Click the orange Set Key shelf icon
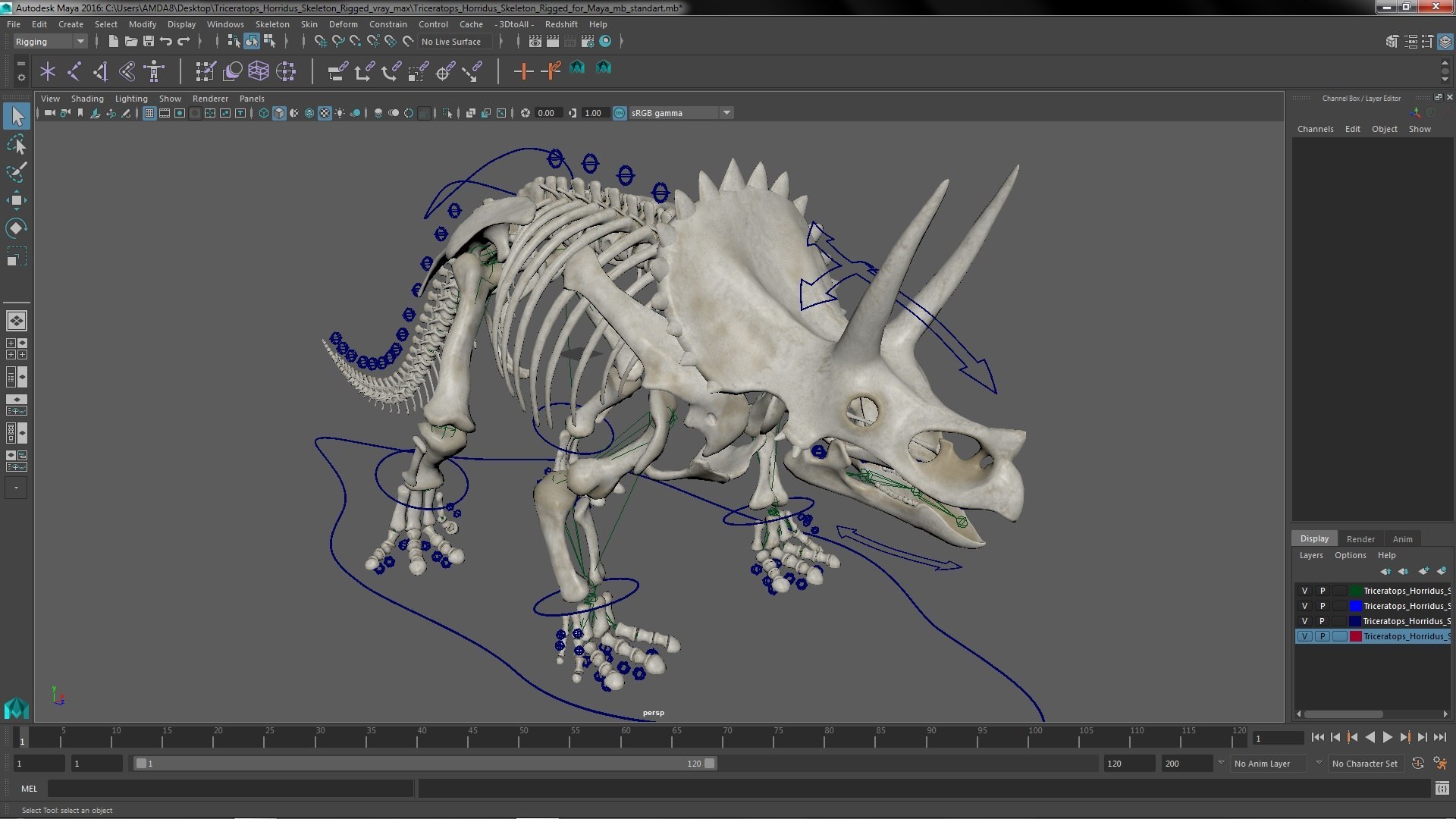Image resolution: width=1456 pixels, height=819 pixels. click(523, 71)
